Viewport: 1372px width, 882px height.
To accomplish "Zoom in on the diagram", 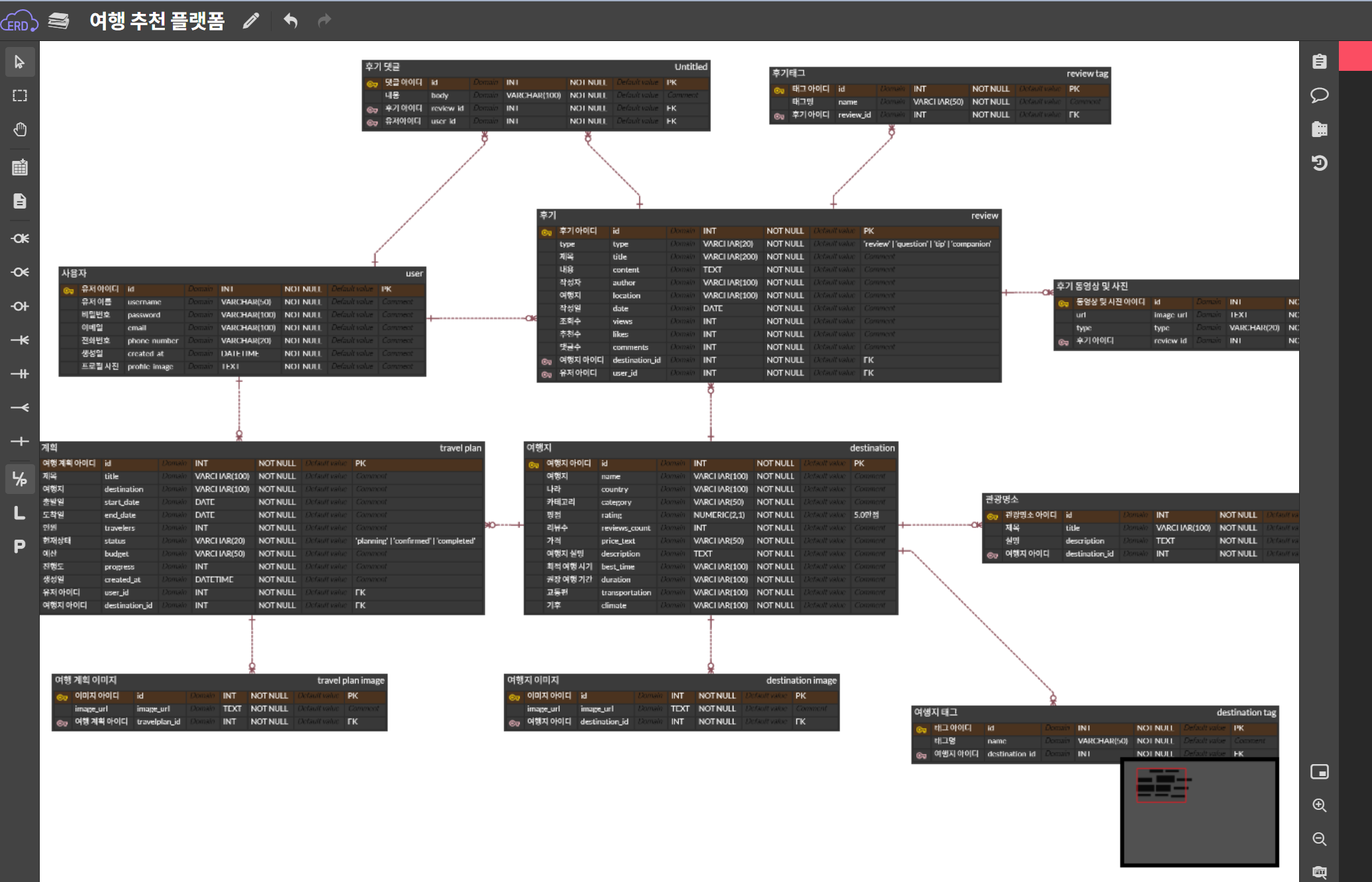I will [x=1320, y=806].
